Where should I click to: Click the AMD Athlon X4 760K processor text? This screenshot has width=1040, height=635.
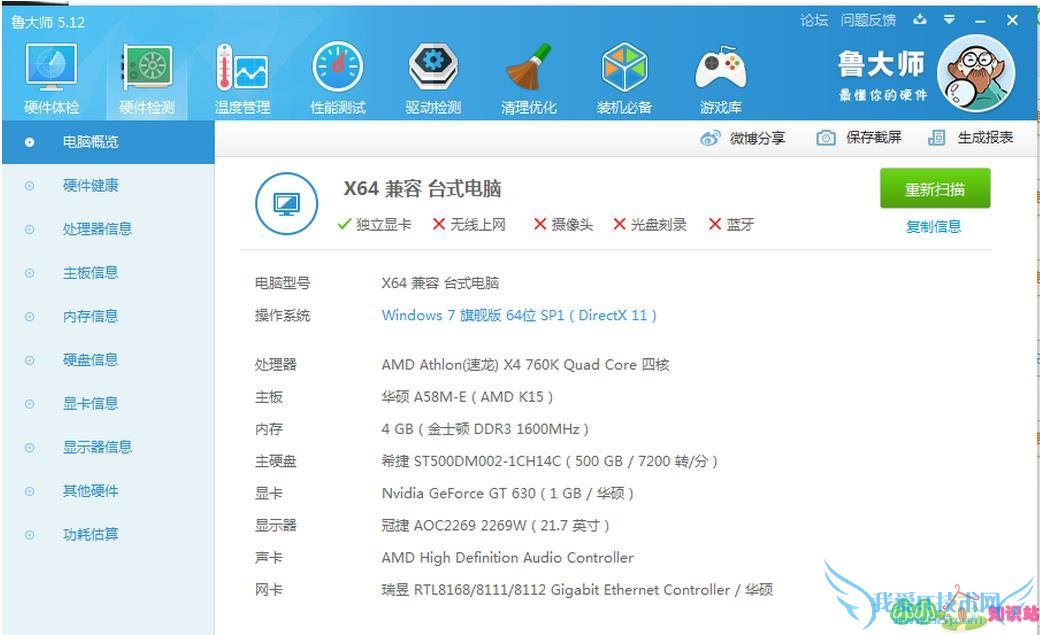525,365
